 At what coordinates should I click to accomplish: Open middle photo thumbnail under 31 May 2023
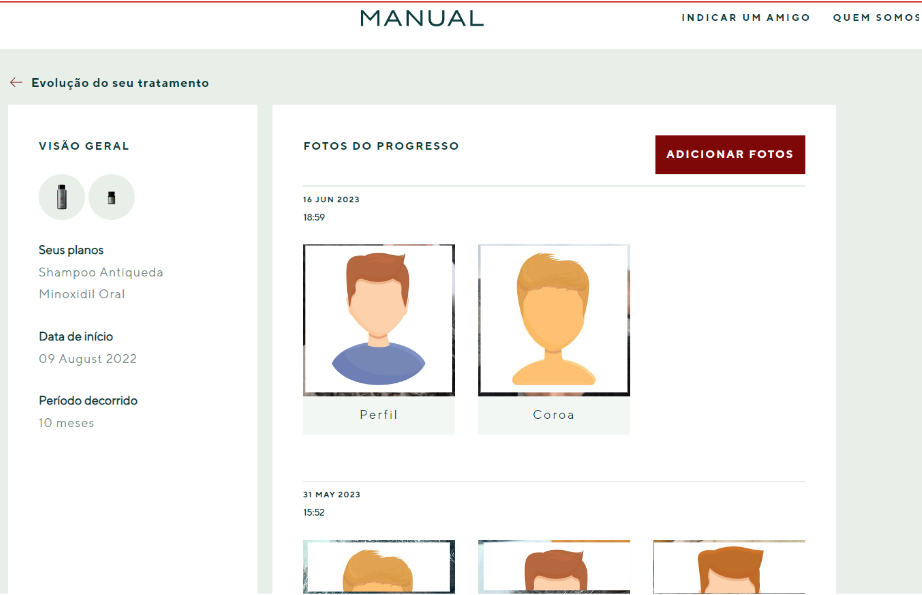(554, 567)
